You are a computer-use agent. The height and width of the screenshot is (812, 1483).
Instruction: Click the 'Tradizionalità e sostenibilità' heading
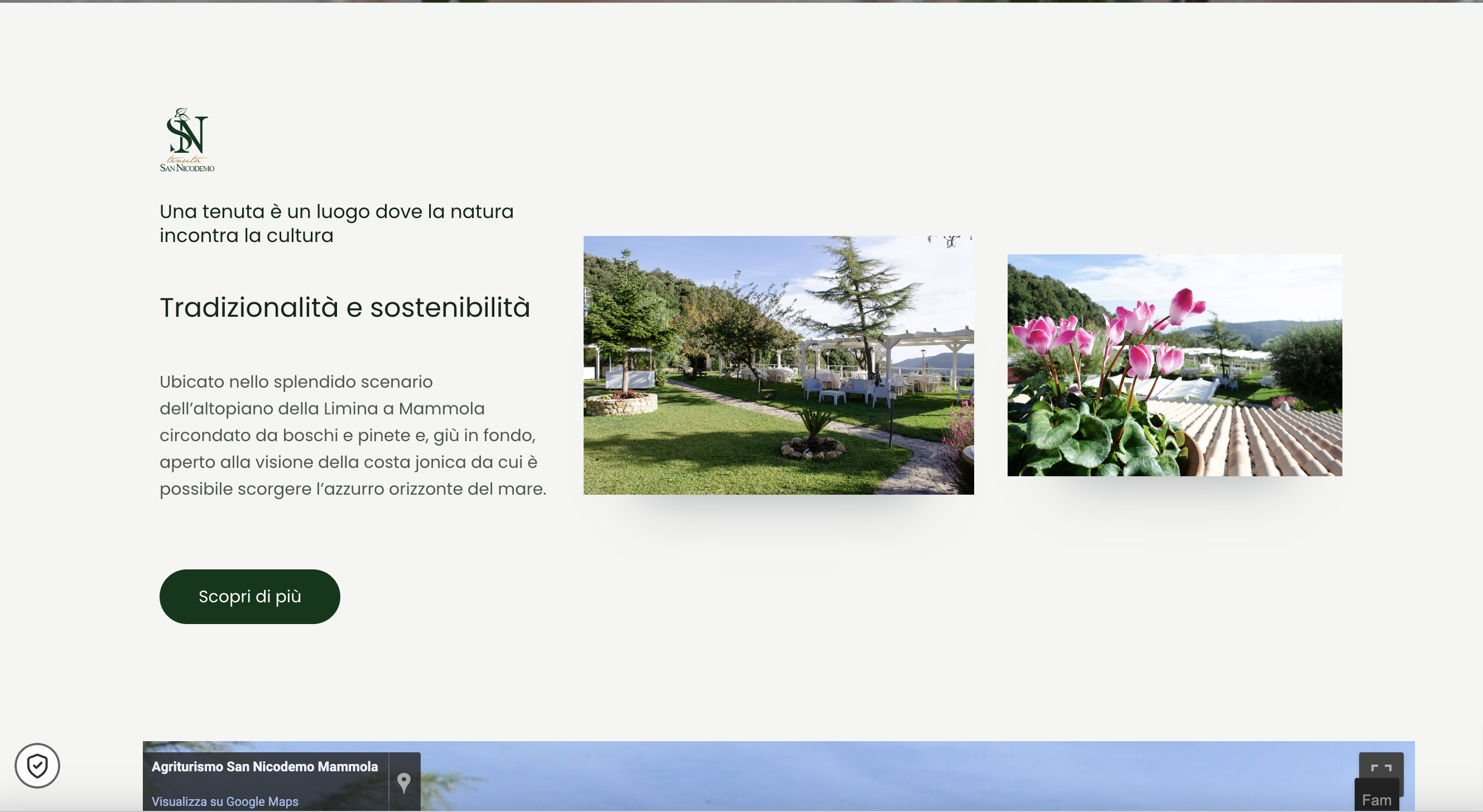point(344,307)
